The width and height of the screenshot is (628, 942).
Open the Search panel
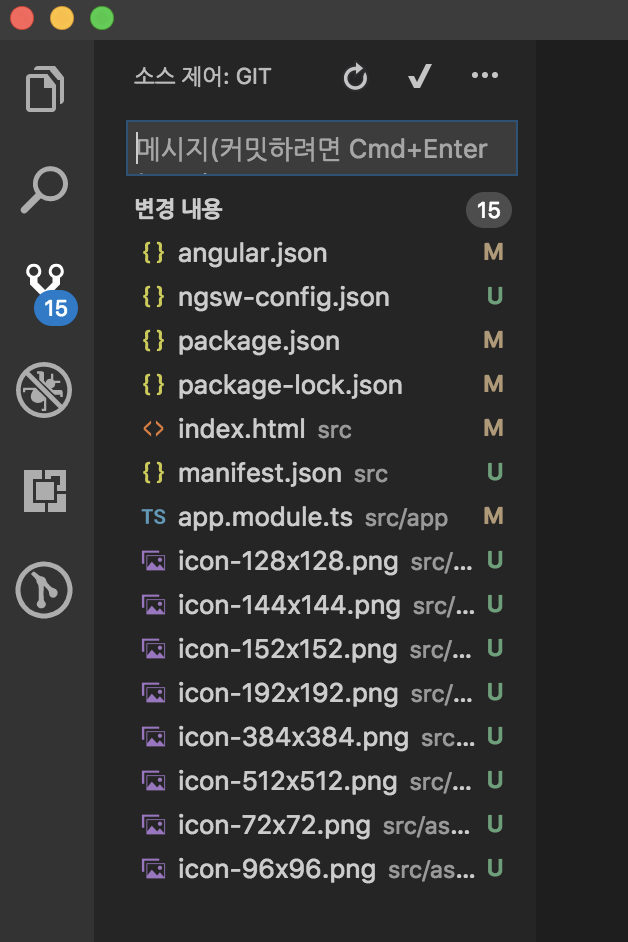click(44, 188)
